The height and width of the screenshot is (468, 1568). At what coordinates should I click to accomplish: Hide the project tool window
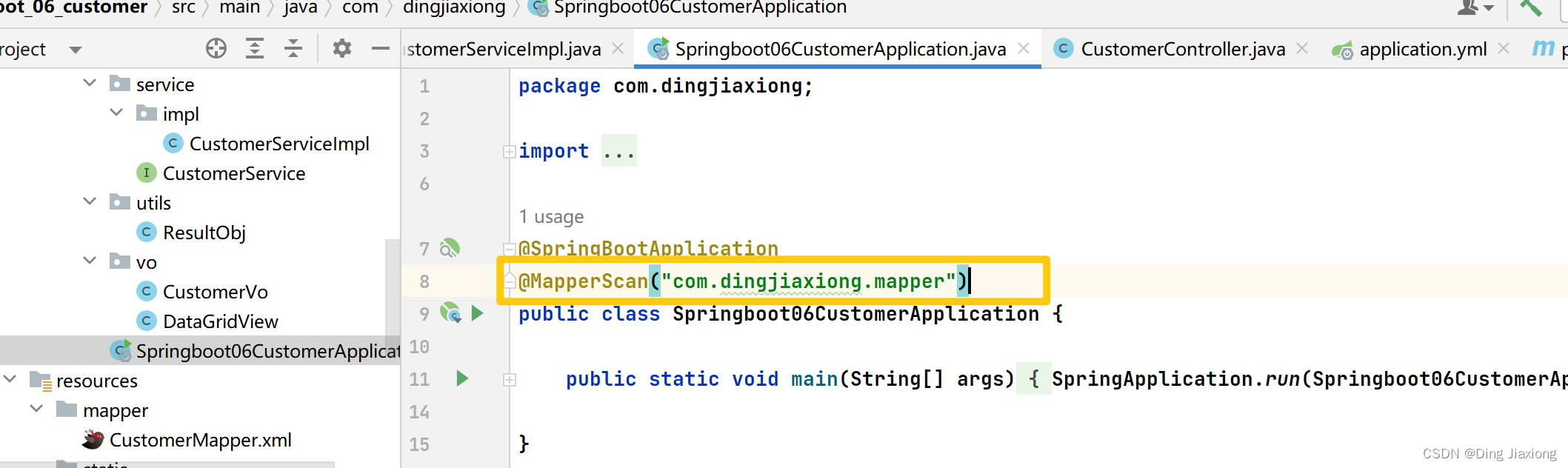tap(381, 48)
